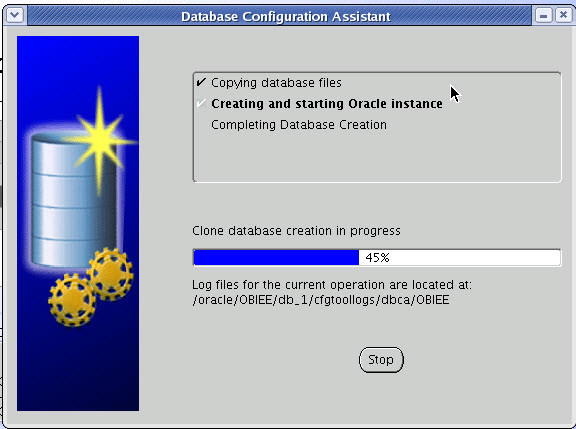Click the log path /oracle/OBIEE/db_1/cfgtoollogs/dbca/OBIEE
Screen dimensions: 576x429
tap(321, 300)
